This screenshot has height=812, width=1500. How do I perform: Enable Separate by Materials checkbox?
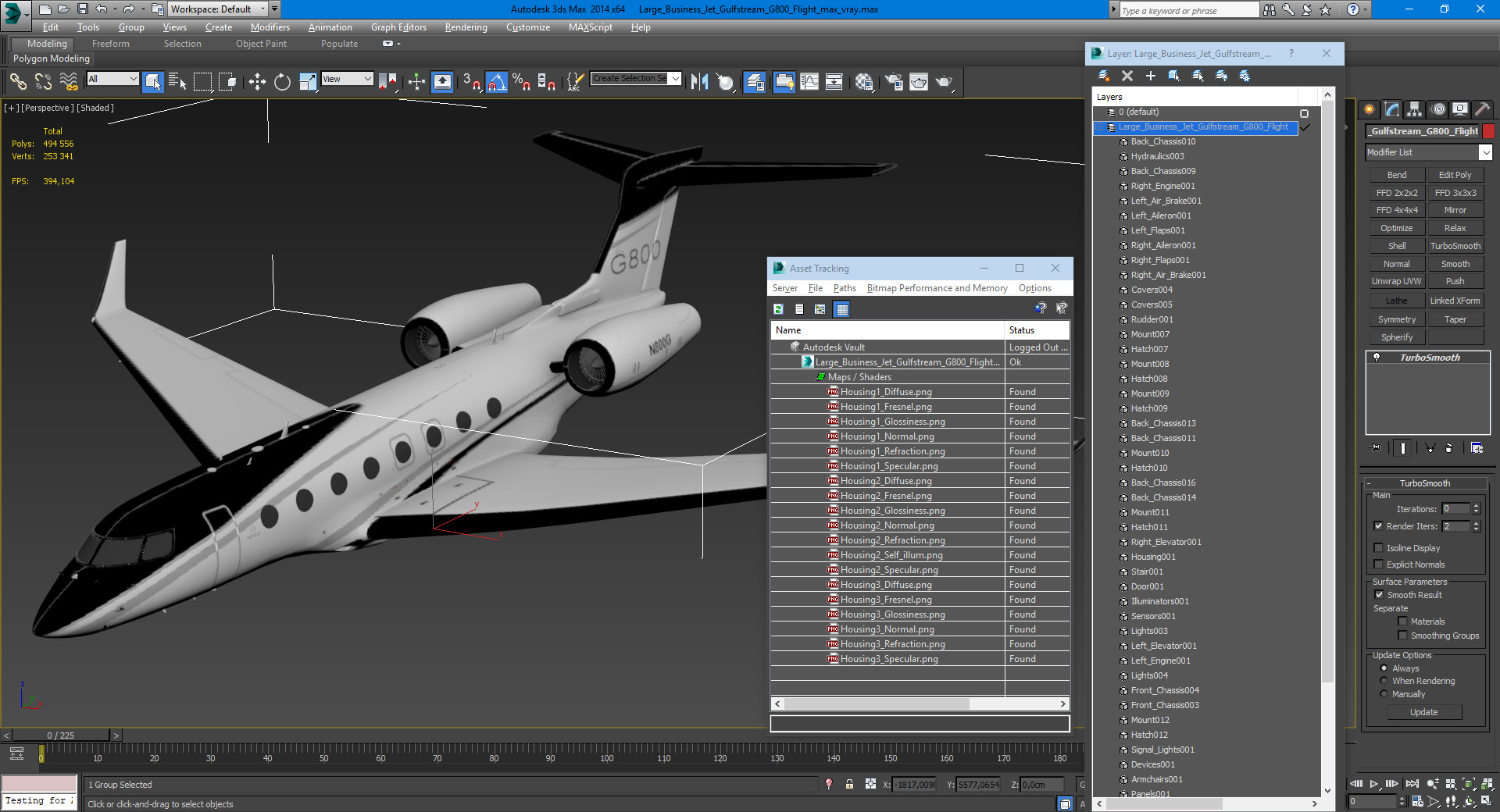[x=1402, y=621]
